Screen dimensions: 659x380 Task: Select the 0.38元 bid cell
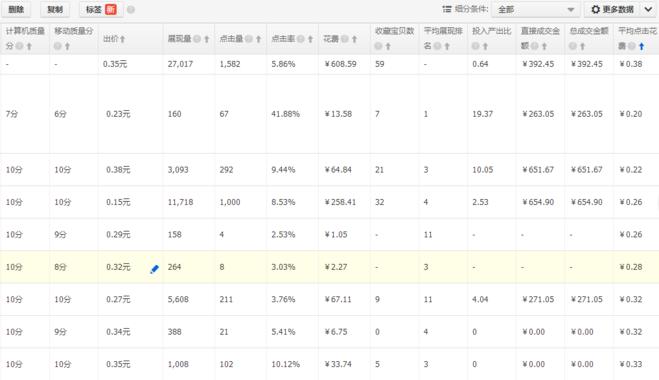118,170
